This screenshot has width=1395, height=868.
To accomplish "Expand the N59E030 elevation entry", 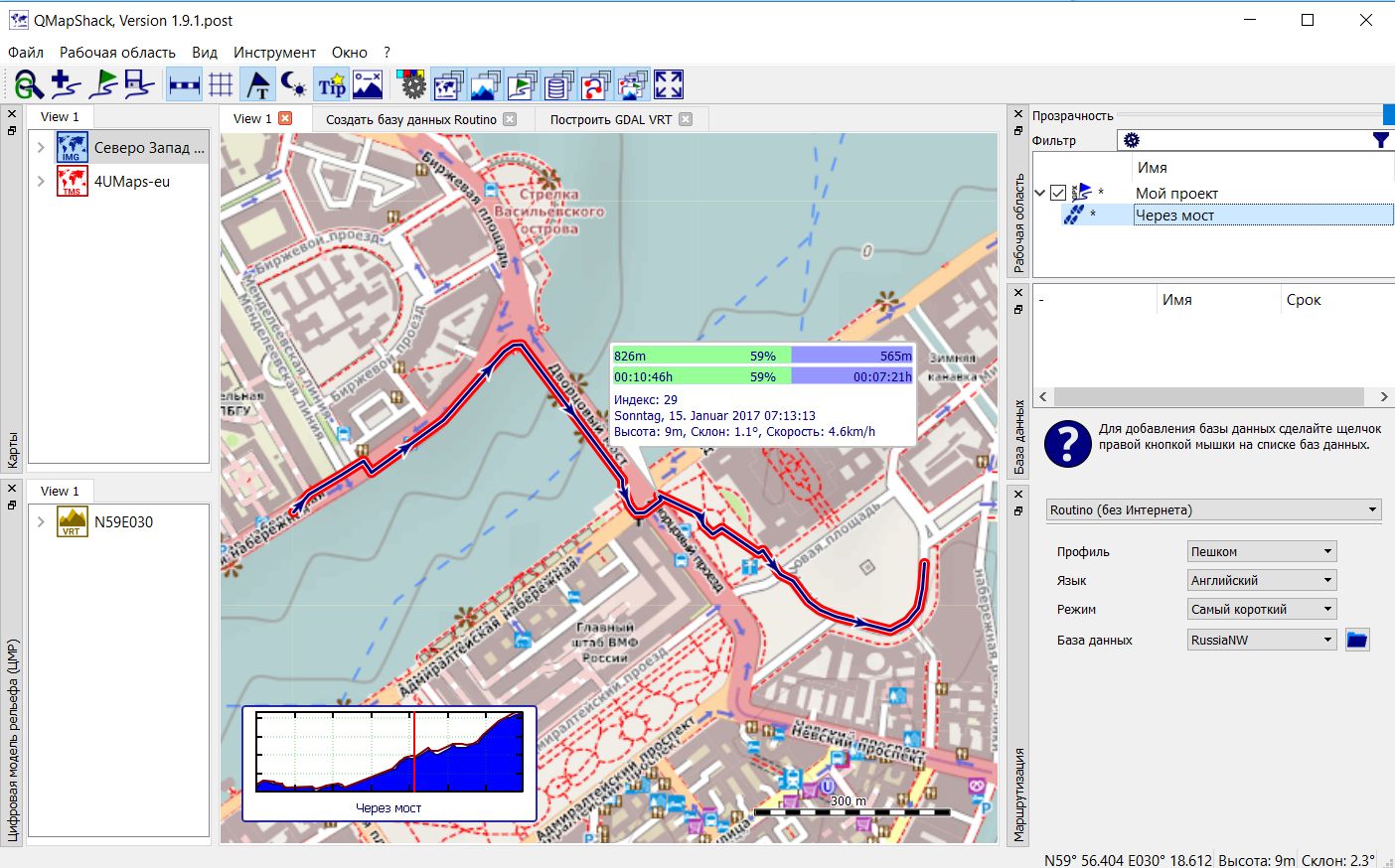I will pos(41,521).
